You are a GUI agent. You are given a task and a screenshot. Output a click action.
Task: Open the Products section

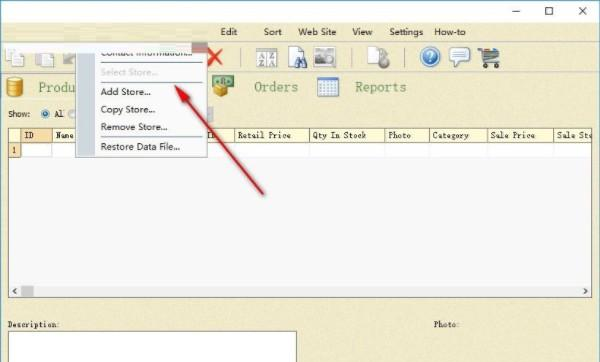tap(57, 87)
